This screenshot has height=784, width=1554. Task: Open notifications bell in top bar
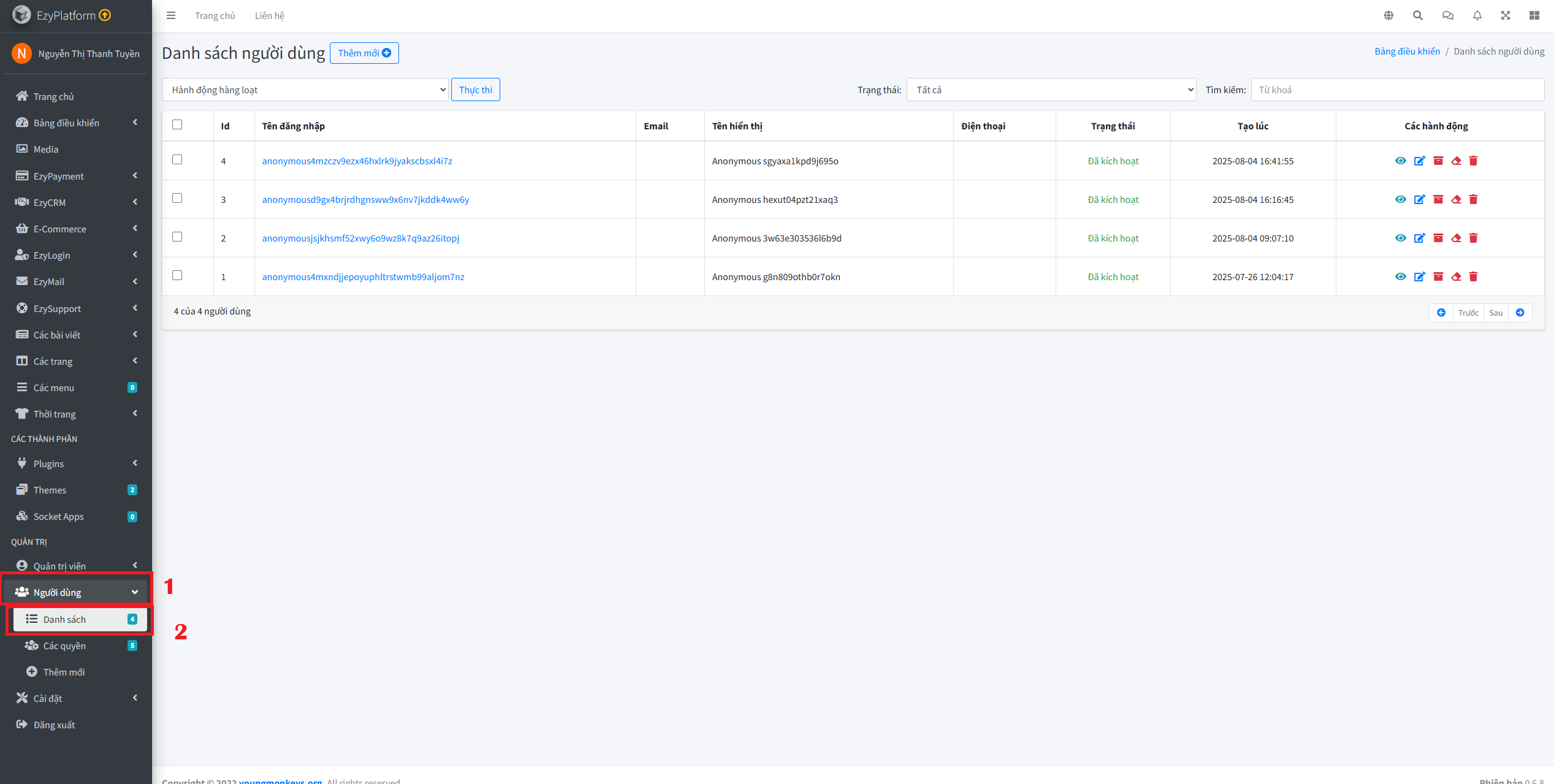pos(1477,15)
